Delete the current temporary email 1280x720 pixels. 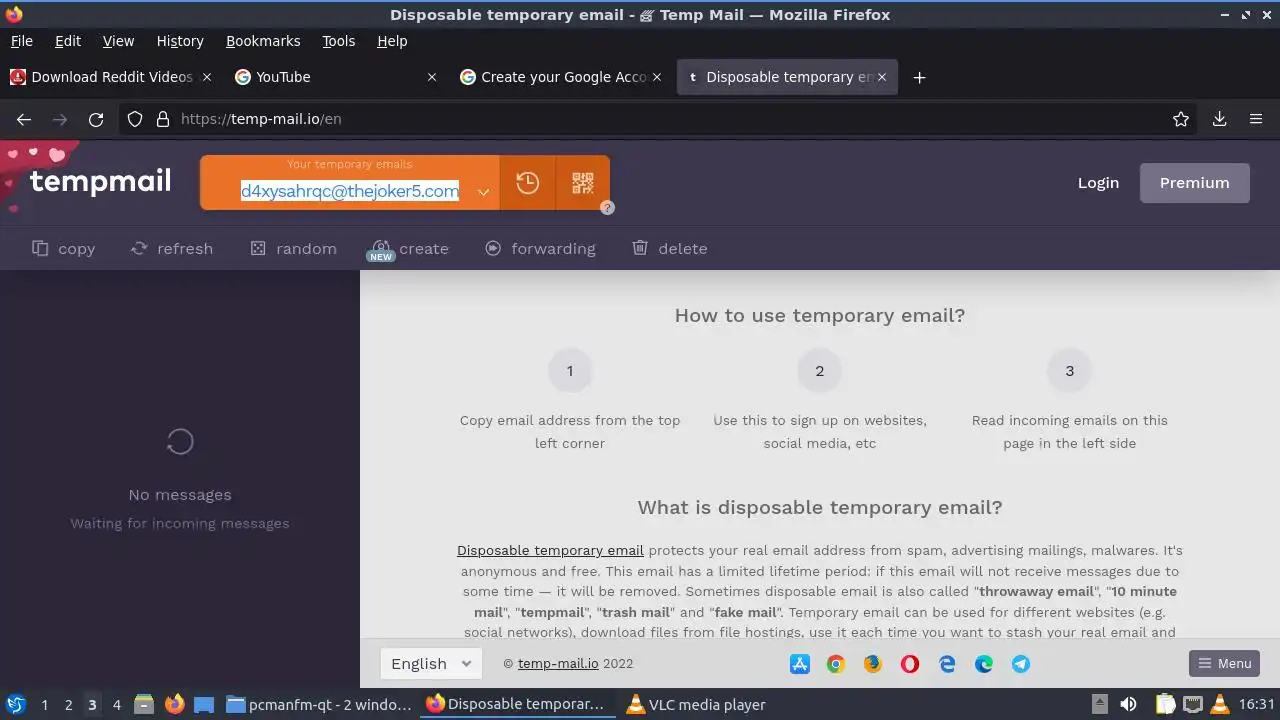point(670,248)
